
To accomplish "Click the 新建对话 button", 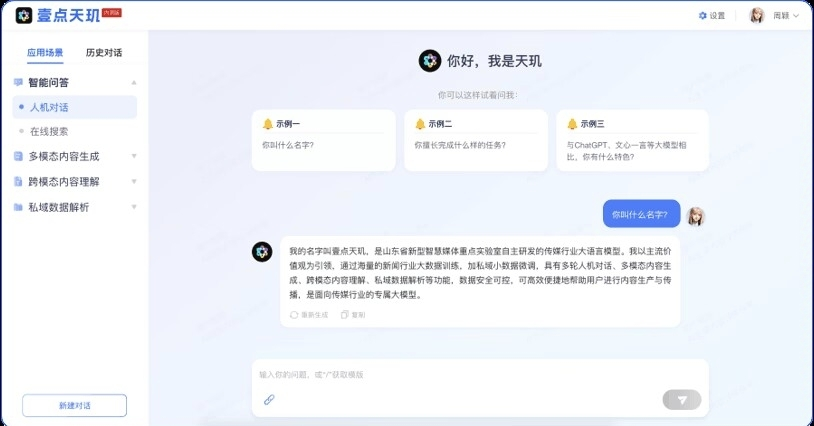I will pyautogui.click(x=74, y=405).
